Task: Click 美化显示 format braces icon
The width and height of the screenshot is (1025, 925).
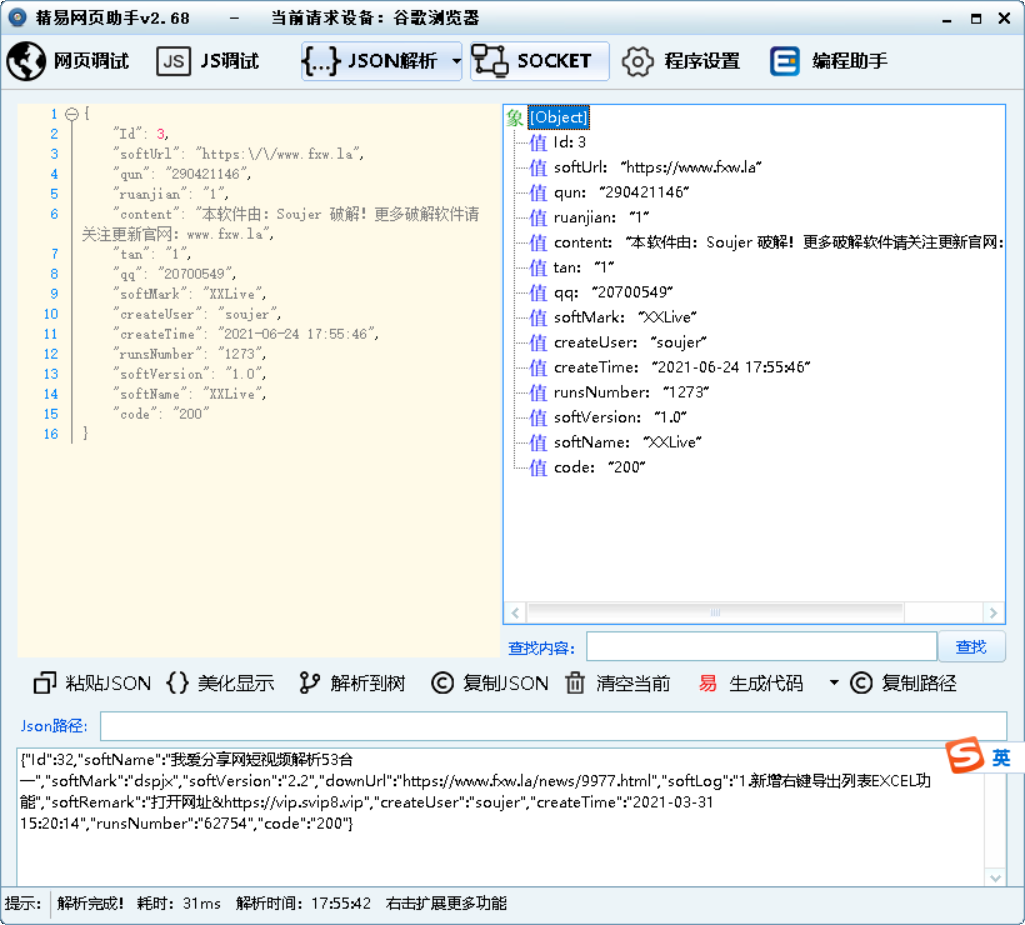Action: click(x=177, y=683)
